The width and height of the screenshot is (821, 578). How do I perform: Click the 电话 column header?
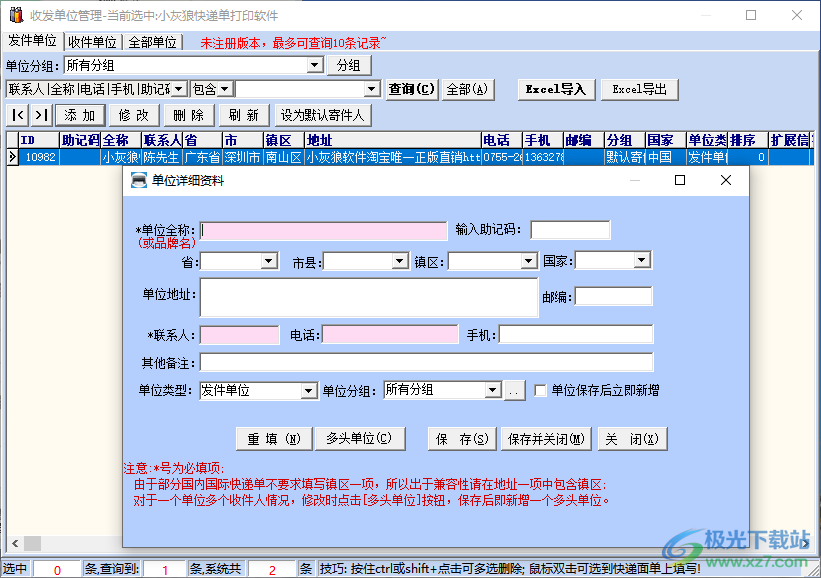(x=502, y=140)
